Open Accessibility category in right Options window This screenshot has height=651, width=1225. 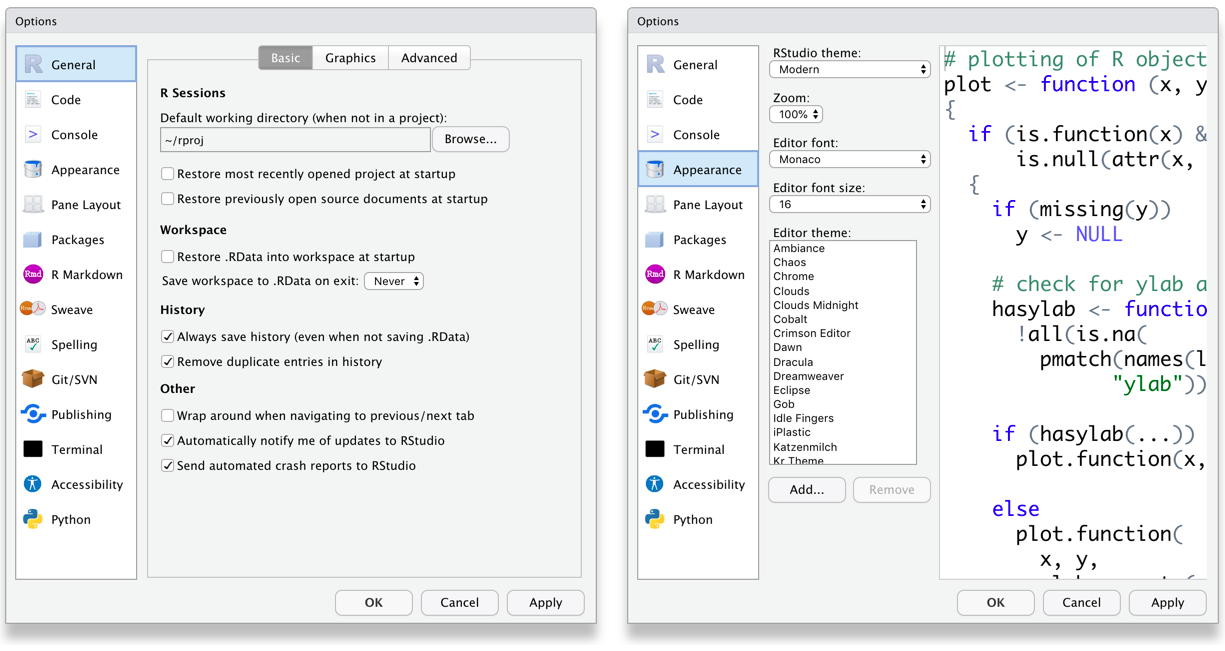(x=698, y=484)
